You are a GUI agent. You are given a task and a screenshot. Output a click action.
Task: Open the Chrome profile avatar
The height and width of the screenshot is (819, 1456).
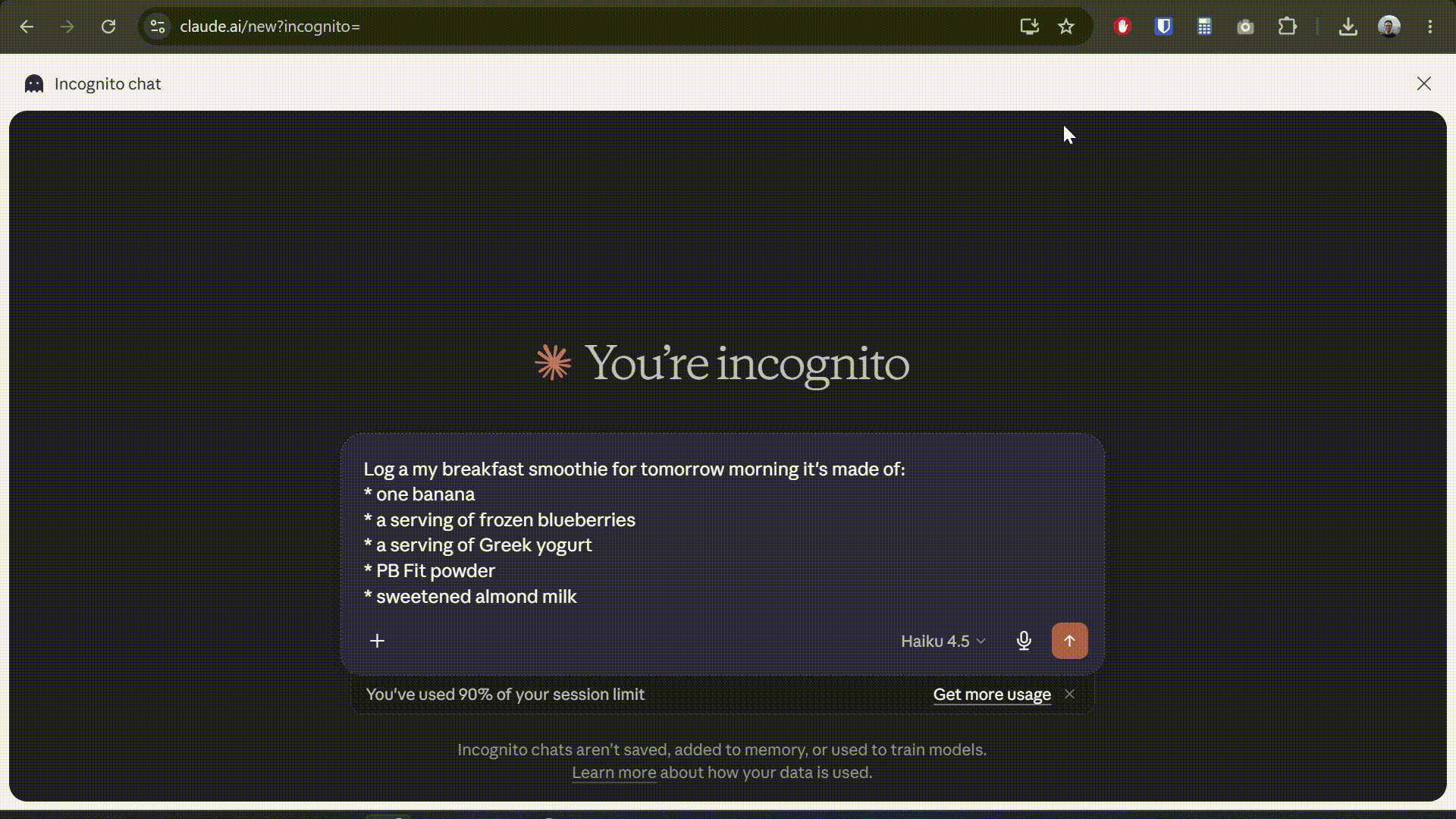click(1389, 27)
